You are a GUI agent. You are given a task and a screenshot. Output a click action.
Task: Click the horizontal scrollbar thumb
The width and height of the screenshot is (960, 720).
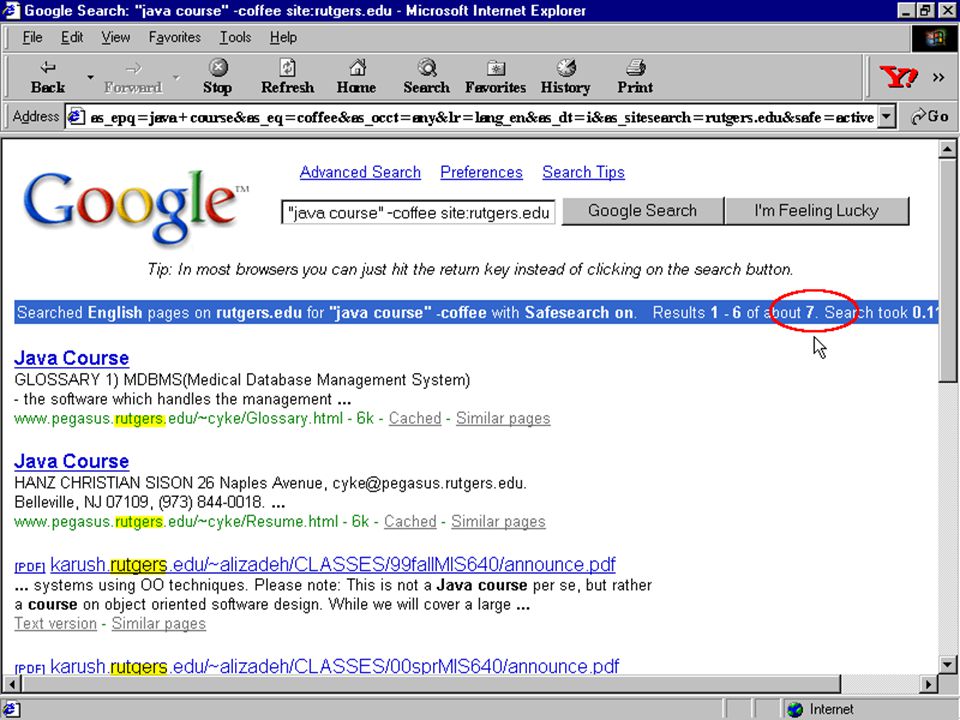click(431, 683)
